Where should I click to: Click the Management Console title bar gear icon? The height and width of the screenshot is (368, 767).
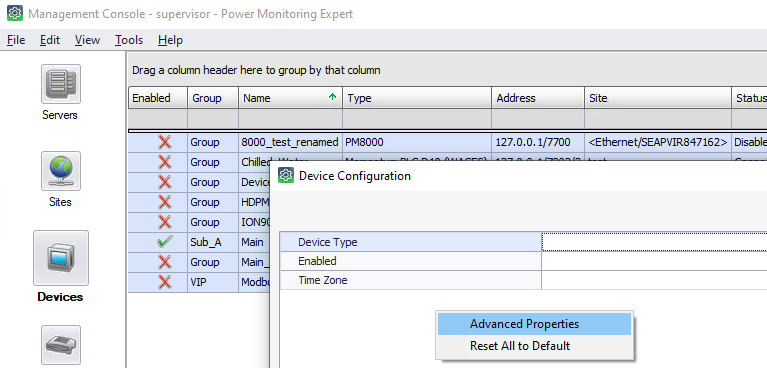coord(15,13)
